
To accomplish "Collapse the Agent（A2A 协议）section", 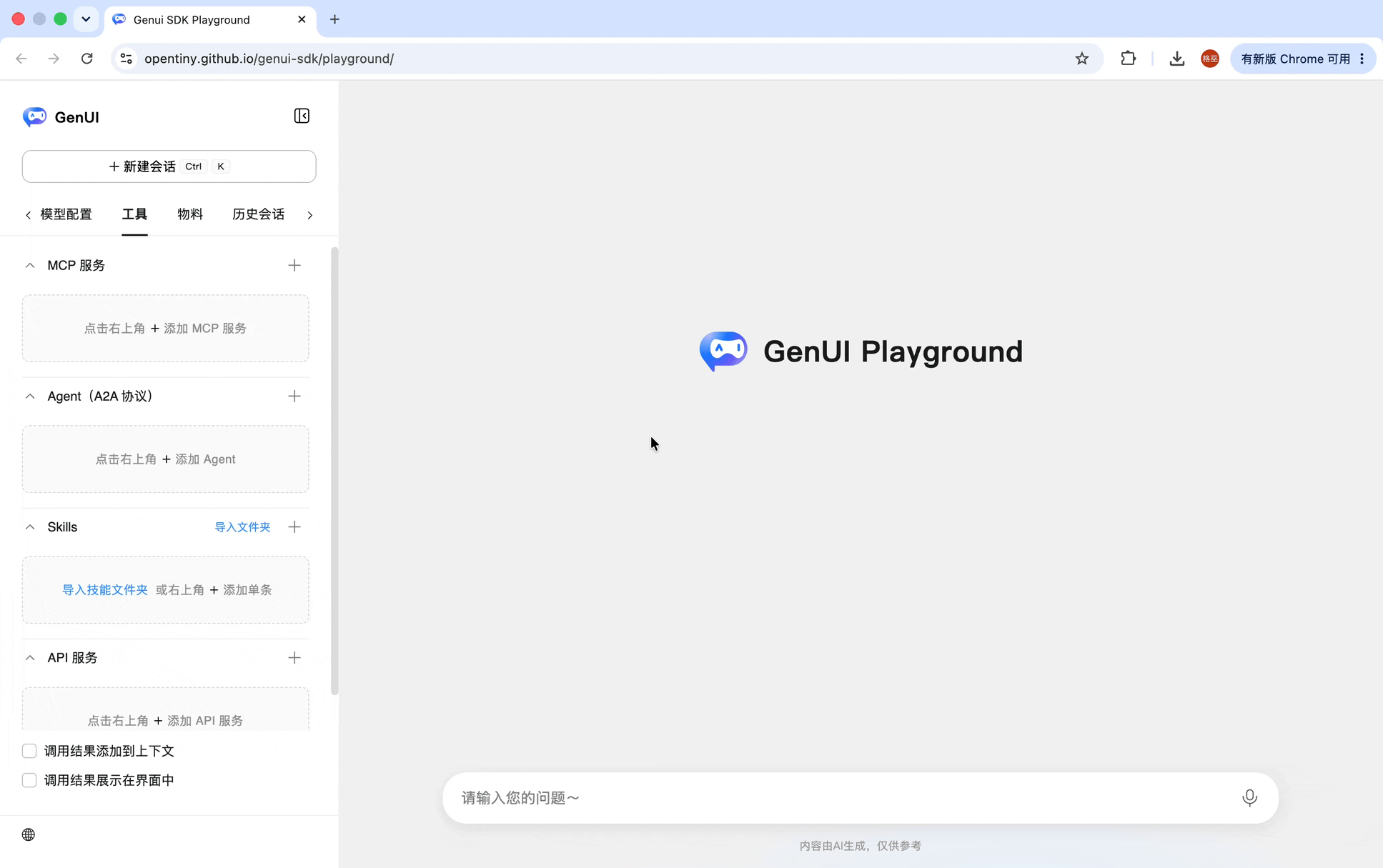I will coord(30,396).
